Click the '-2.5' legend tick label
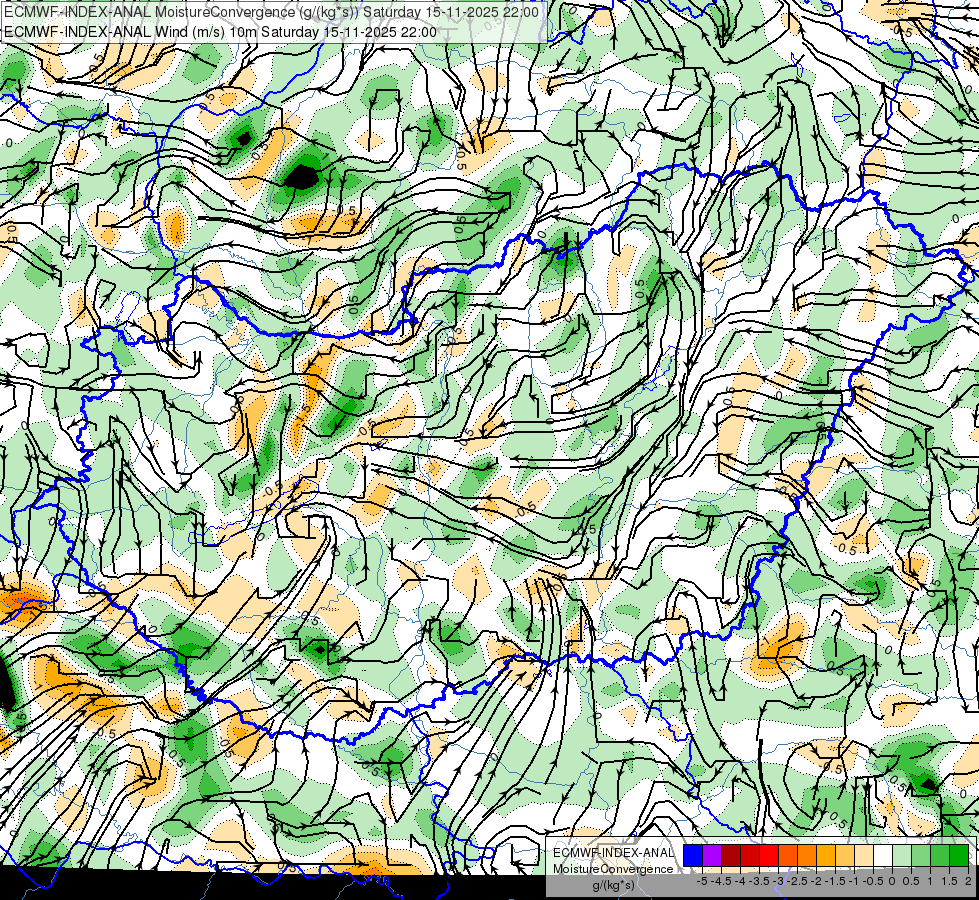 [797, 881]
